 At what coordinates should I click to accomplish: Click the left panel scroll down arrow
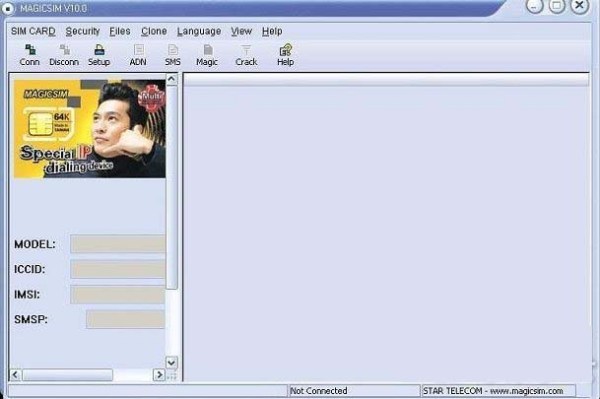click(171, 362)
